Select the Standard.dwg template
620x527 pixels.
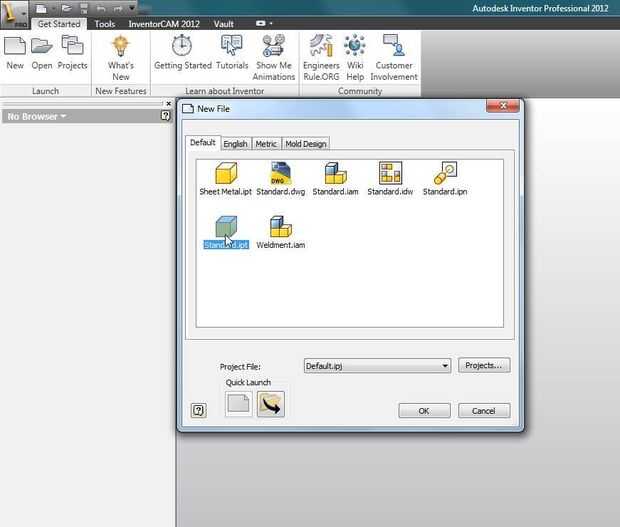[x=281, y=179]
